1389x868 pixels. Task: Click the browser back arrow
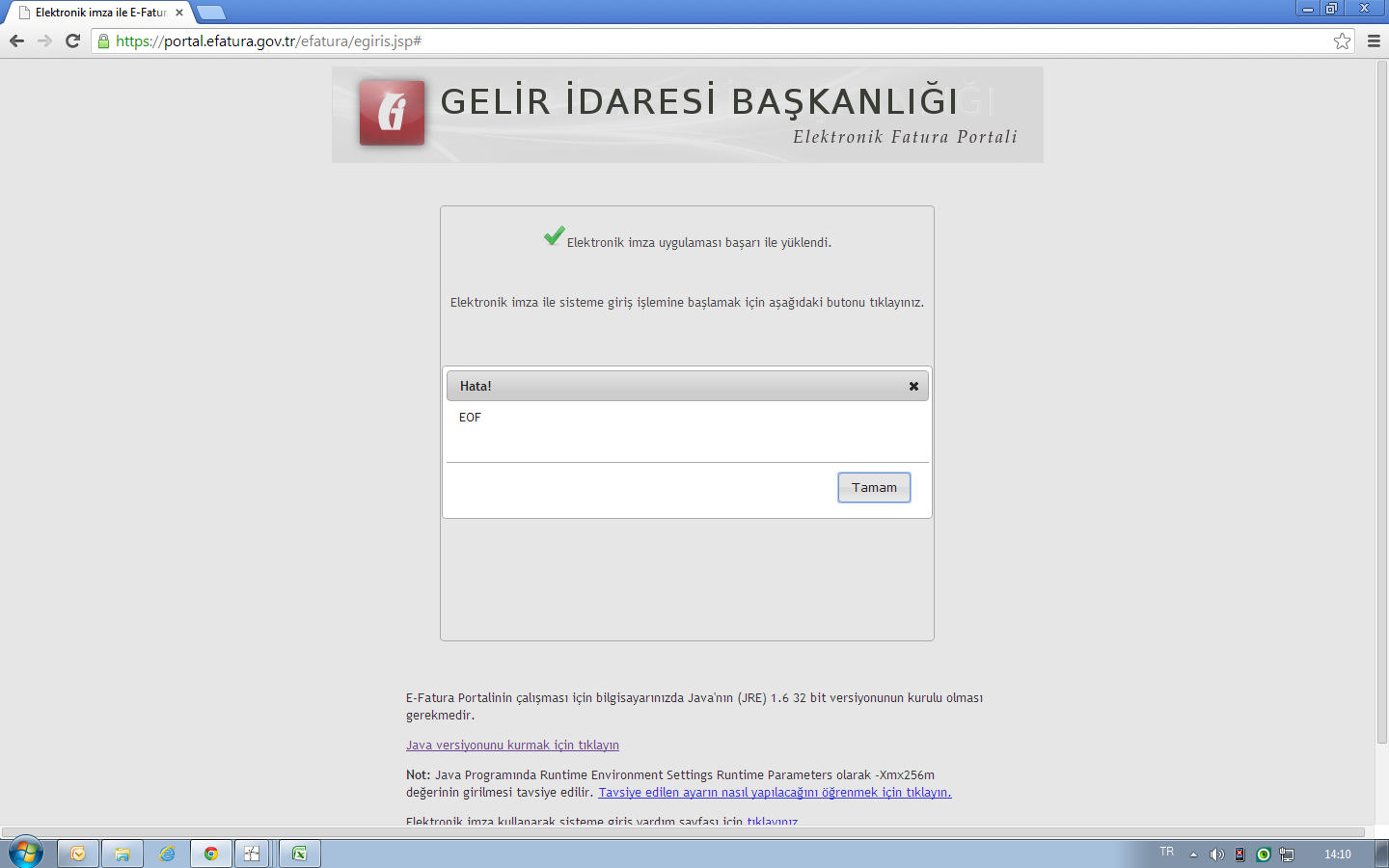tap(16, 41)
